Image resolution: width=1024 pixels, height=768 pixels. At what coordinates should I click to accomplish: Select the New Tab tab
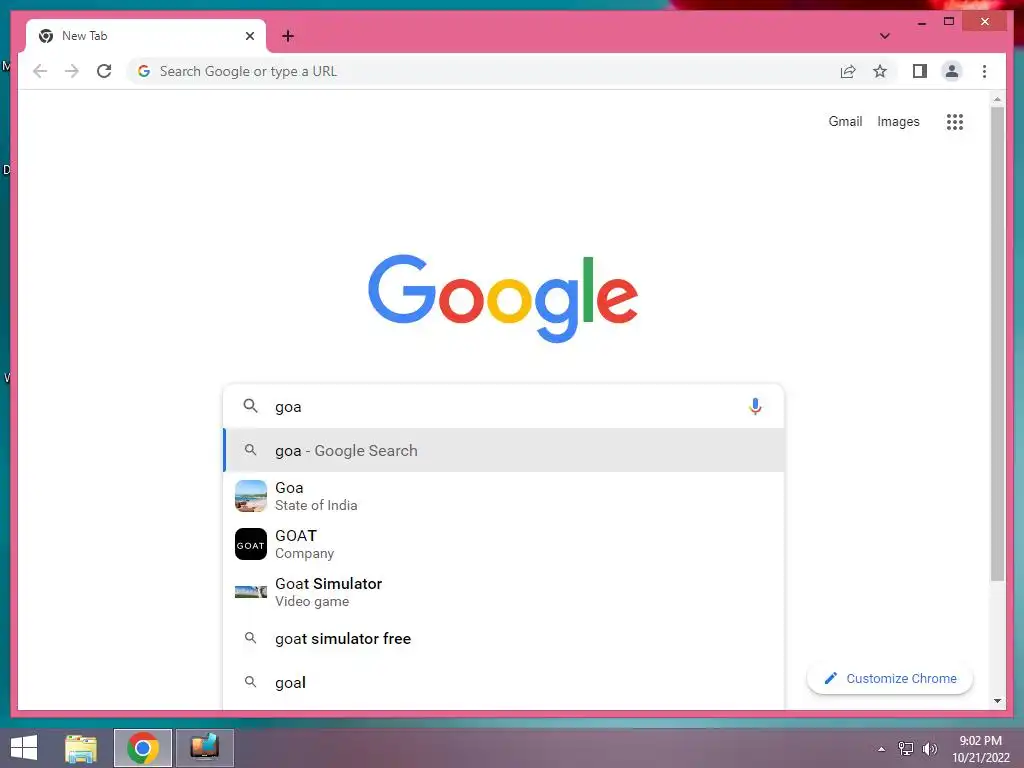click(x=146, y=36)
